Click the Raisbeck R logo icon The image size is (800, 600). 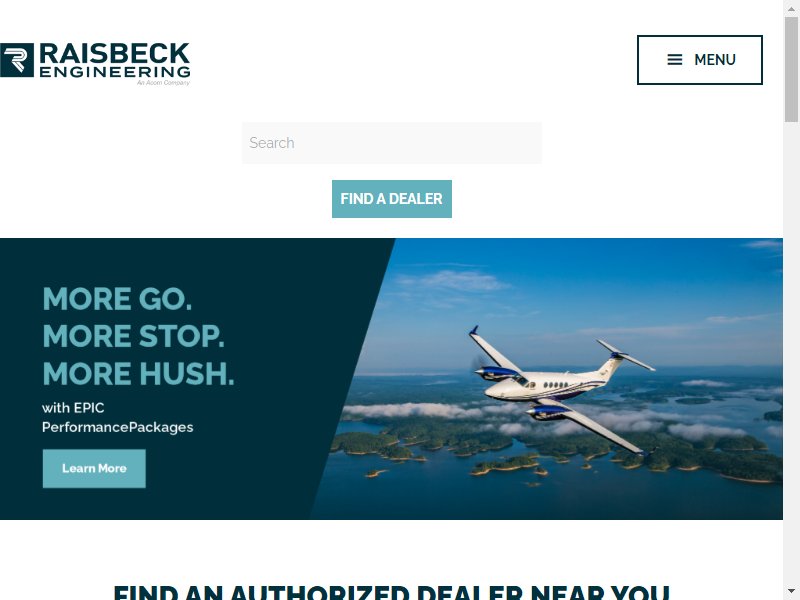click(17, 60)
